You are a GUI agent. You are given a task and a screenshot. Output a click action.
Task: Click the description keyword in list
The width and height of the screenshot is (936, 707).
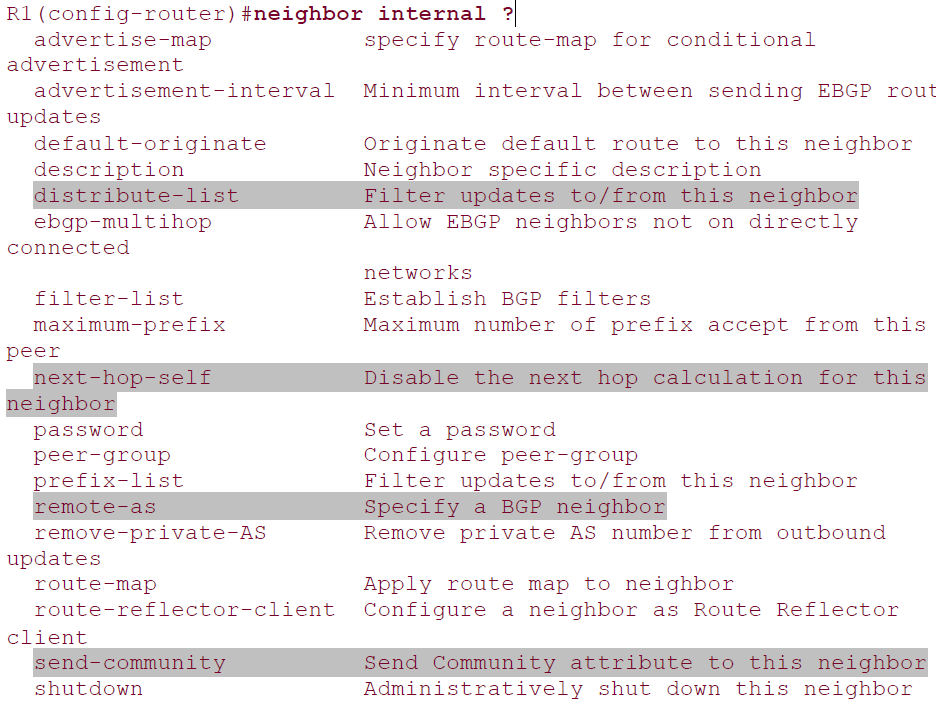(109, 169)
